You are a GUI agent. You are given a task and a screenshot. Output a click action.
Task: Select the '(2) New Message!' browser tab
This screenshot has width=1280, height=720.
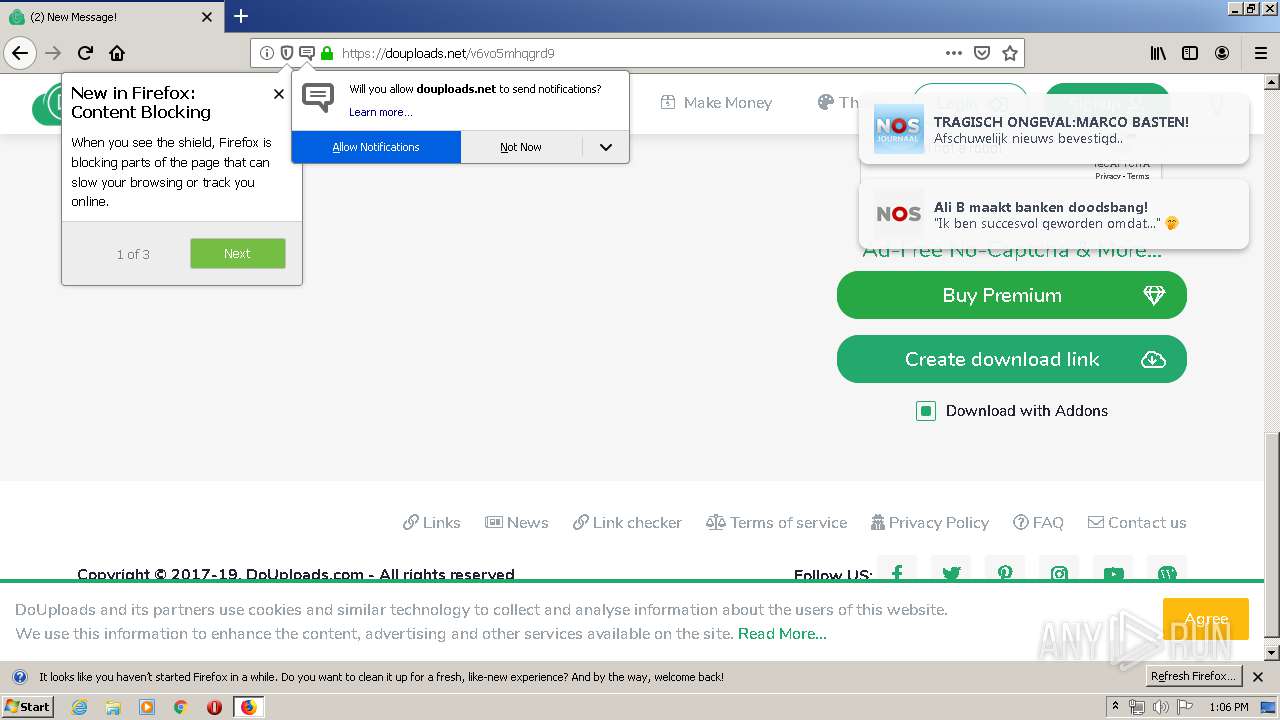pyautogui.click(x=110, y=17)
